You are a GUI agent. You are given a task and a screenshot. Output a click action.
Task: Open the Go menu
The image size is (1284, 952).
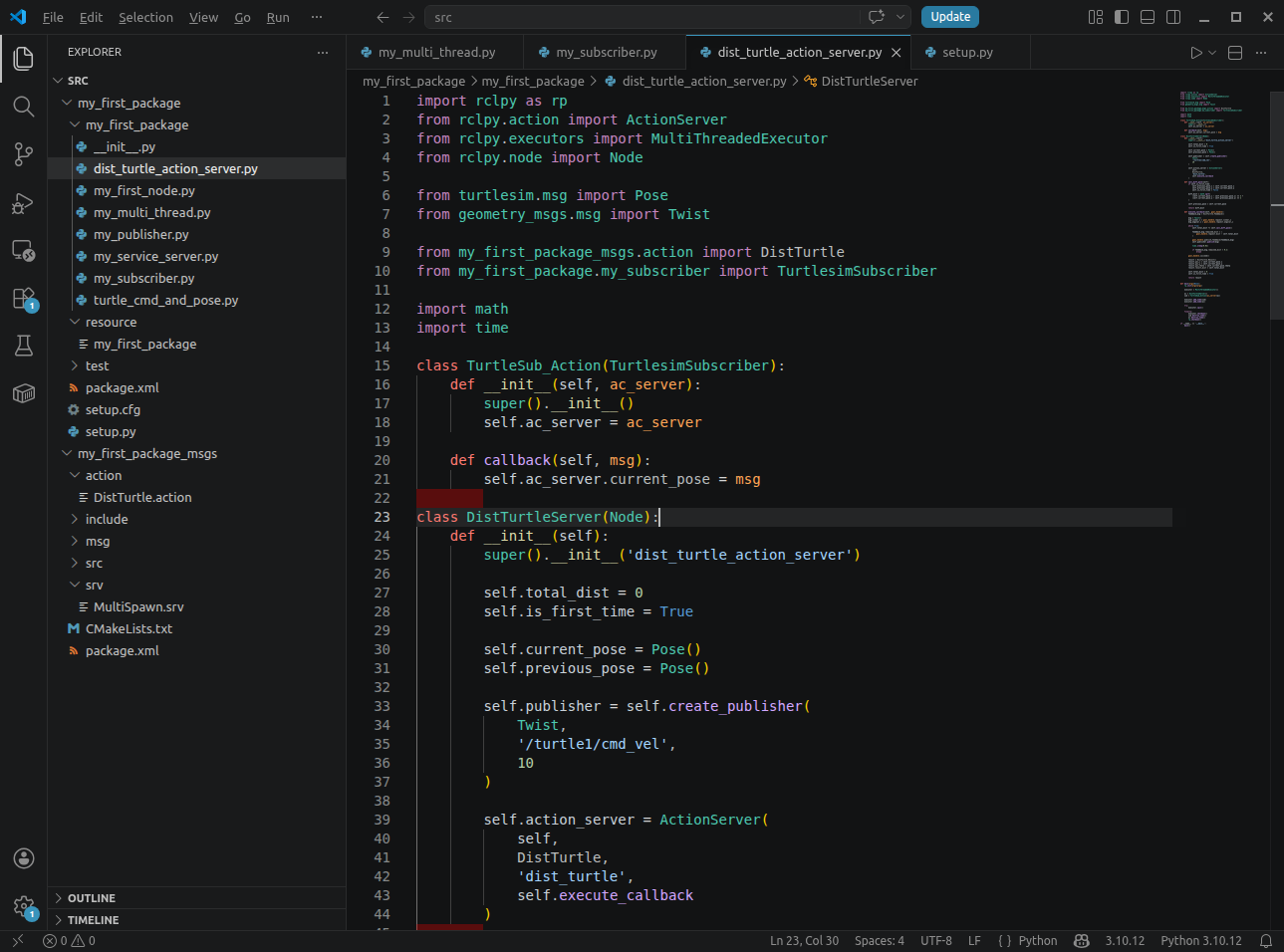pos(242,17)
